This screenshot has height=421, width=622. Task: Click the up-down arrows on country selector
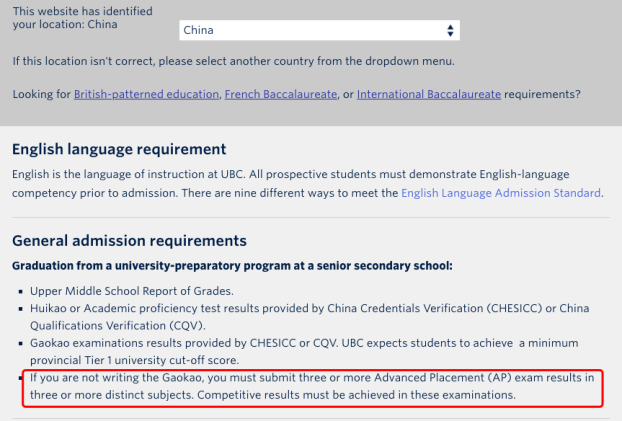pos(450,31)
